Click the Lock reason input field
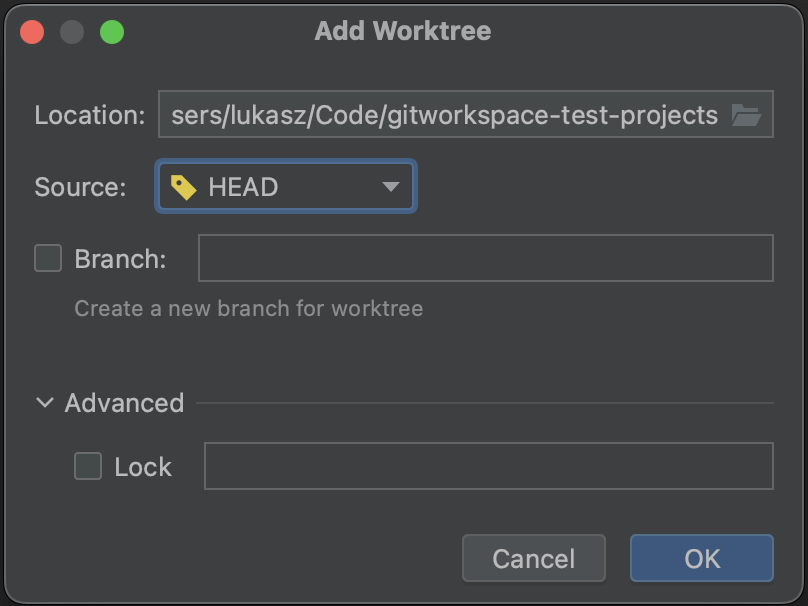This screenshot has height=606, width=808. click(487, 466)
